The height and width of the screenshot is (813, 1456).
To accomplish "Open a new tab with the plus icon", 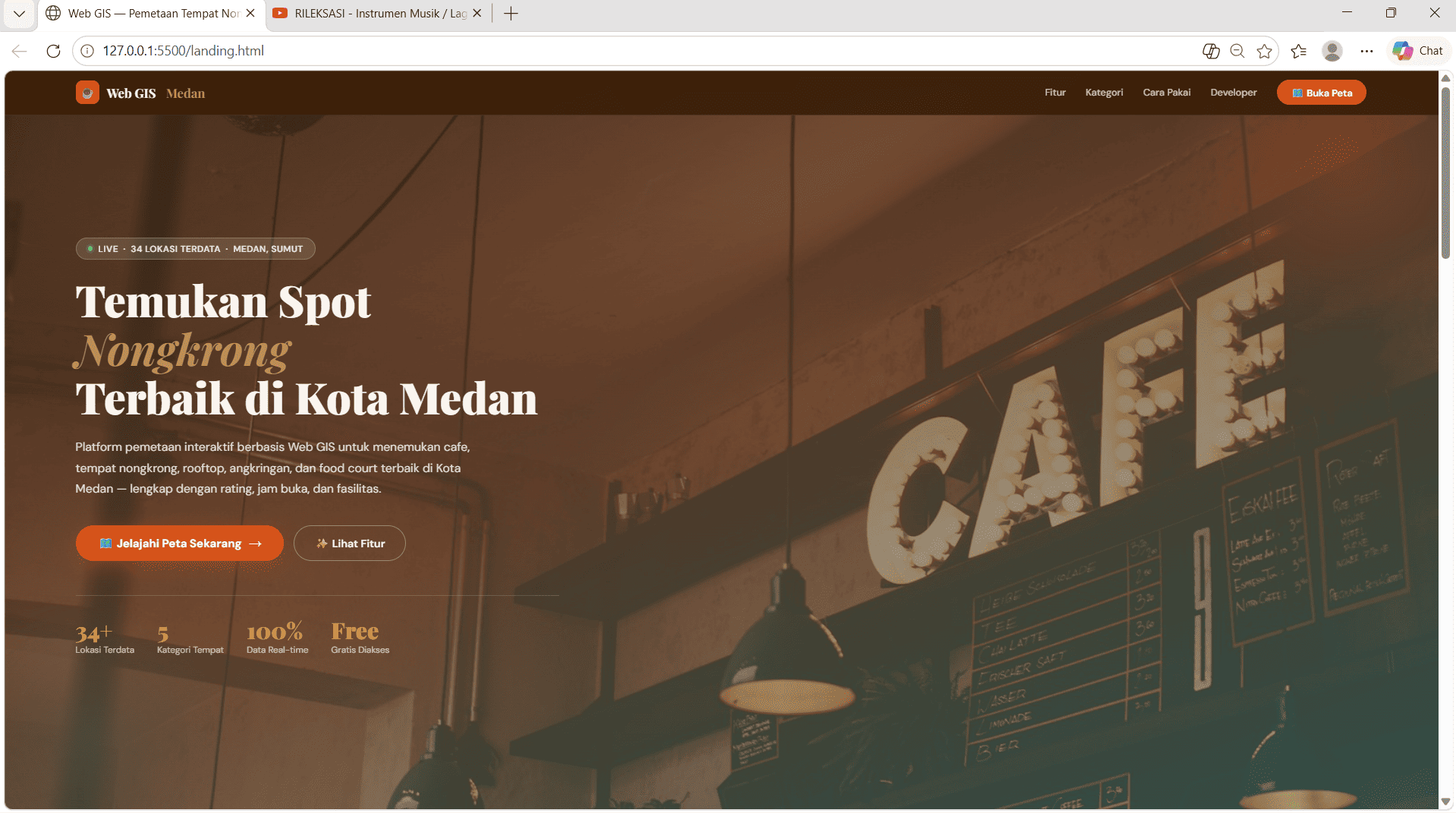I will tap(511, 14).
